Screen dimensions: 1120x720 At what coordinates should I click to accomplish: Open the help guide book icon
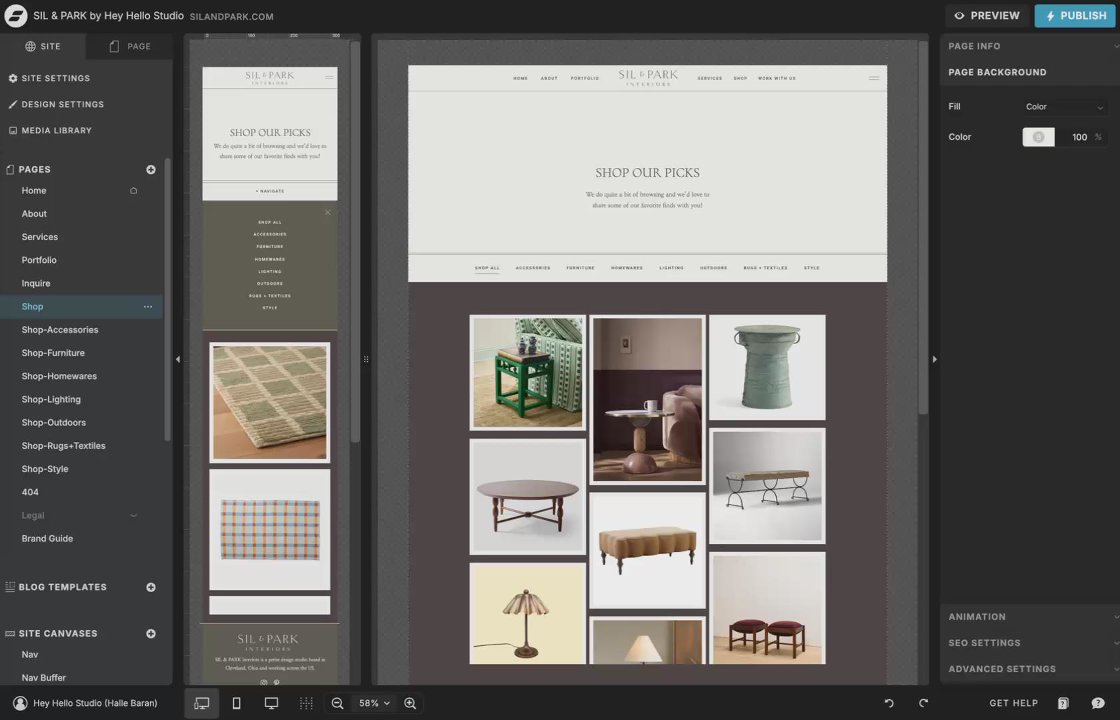(x=1063, y=704)
